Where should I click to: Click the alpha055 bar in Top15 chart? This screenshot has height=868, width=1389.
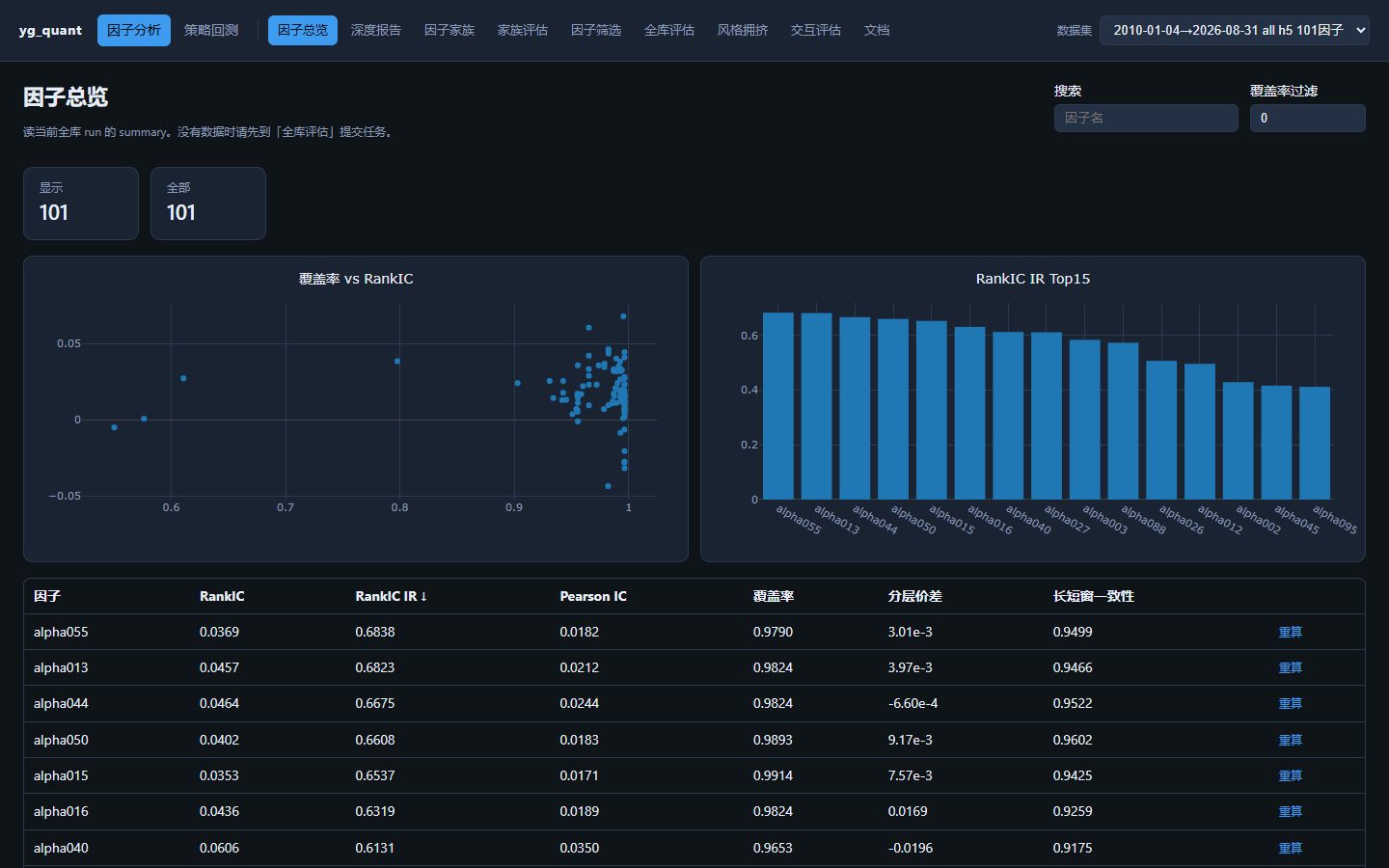pos(778,406)
